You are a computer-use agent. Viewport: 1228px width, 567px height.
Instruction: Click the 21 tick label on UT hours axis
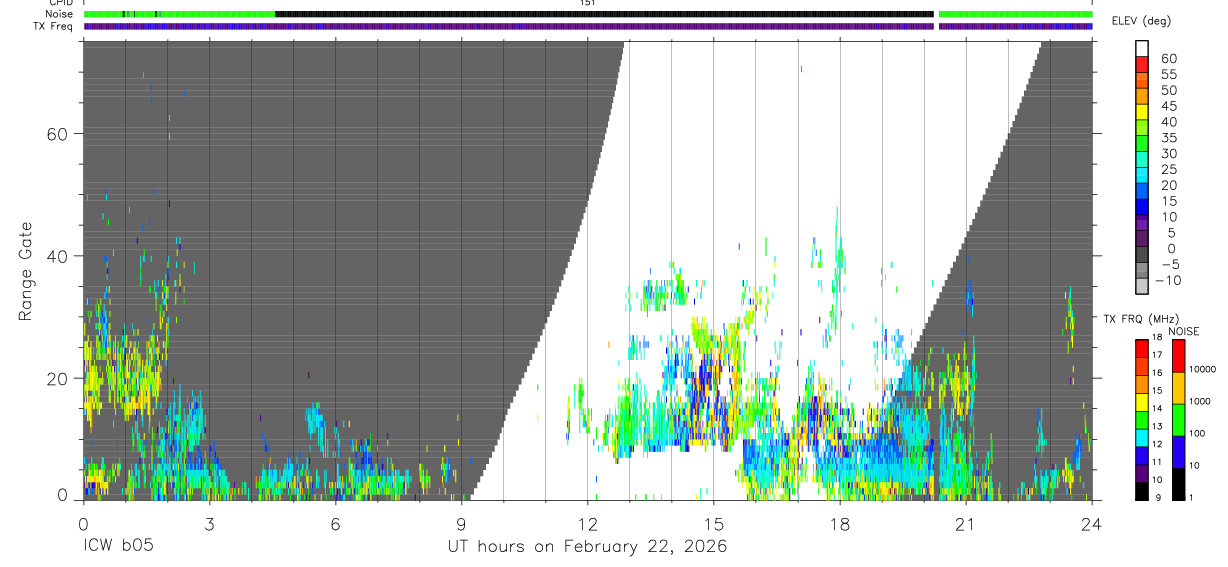[x=965, y=523]
